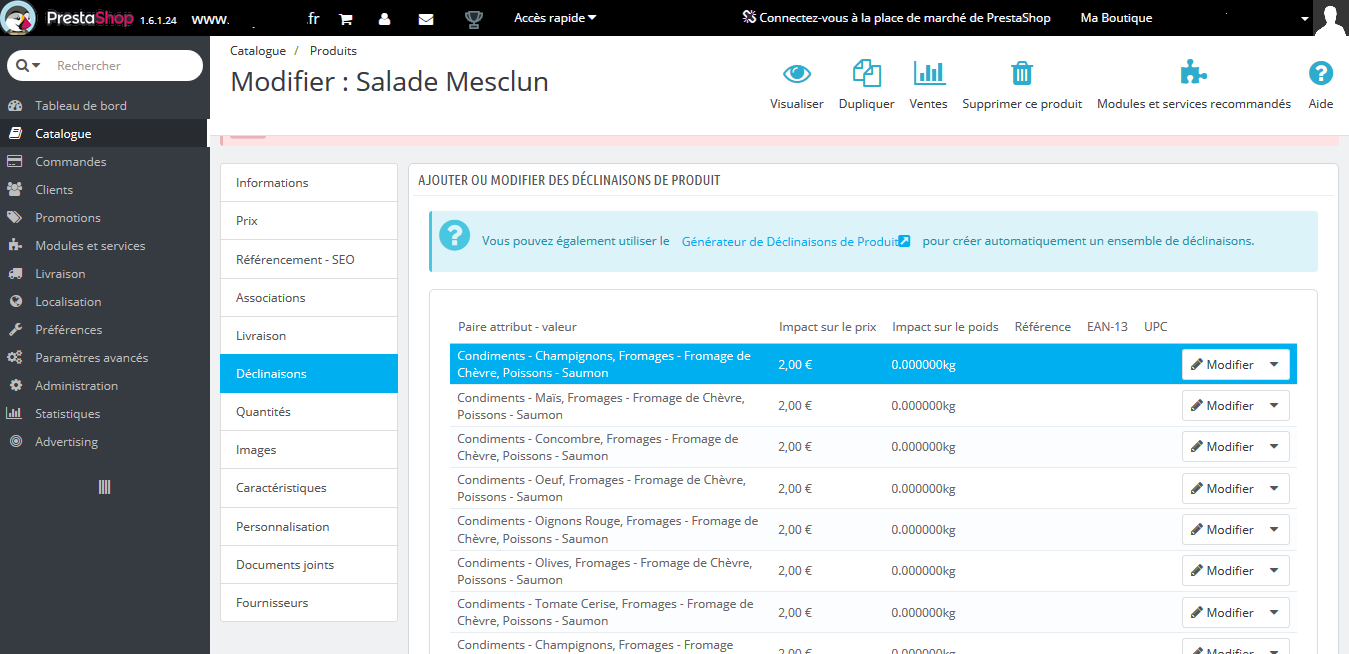Click the Rechercher search field

click(122, 66)
